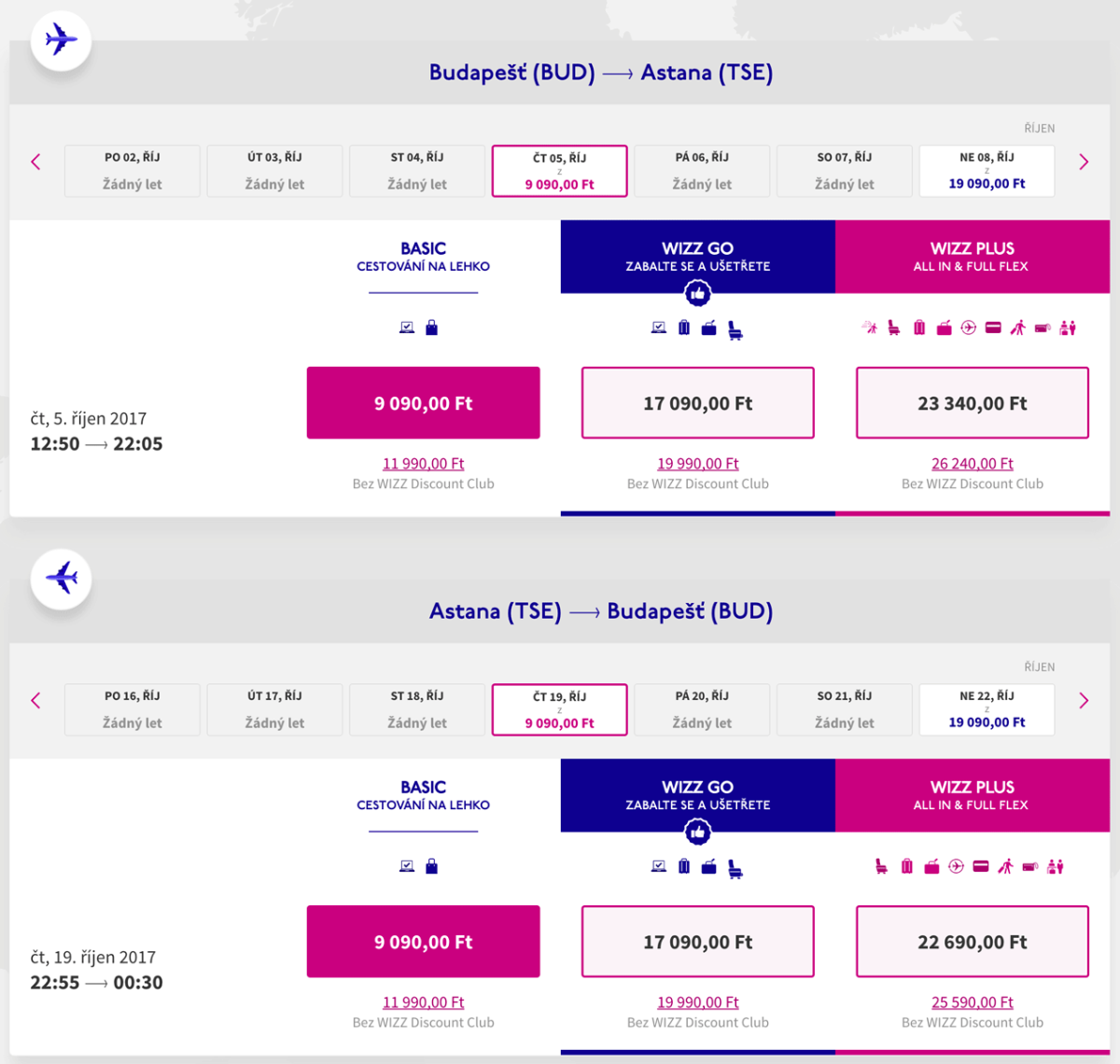The width and height of the screenshot is (1120, 1064).
Task: Click the handbag icon under outbound BASIC
Action: coord(431,328)
